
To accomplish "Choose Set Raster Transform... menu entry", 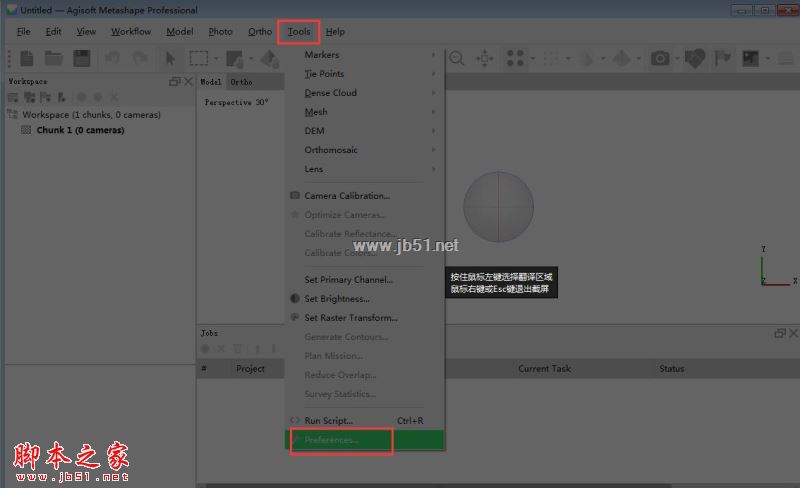I will 364,318.
